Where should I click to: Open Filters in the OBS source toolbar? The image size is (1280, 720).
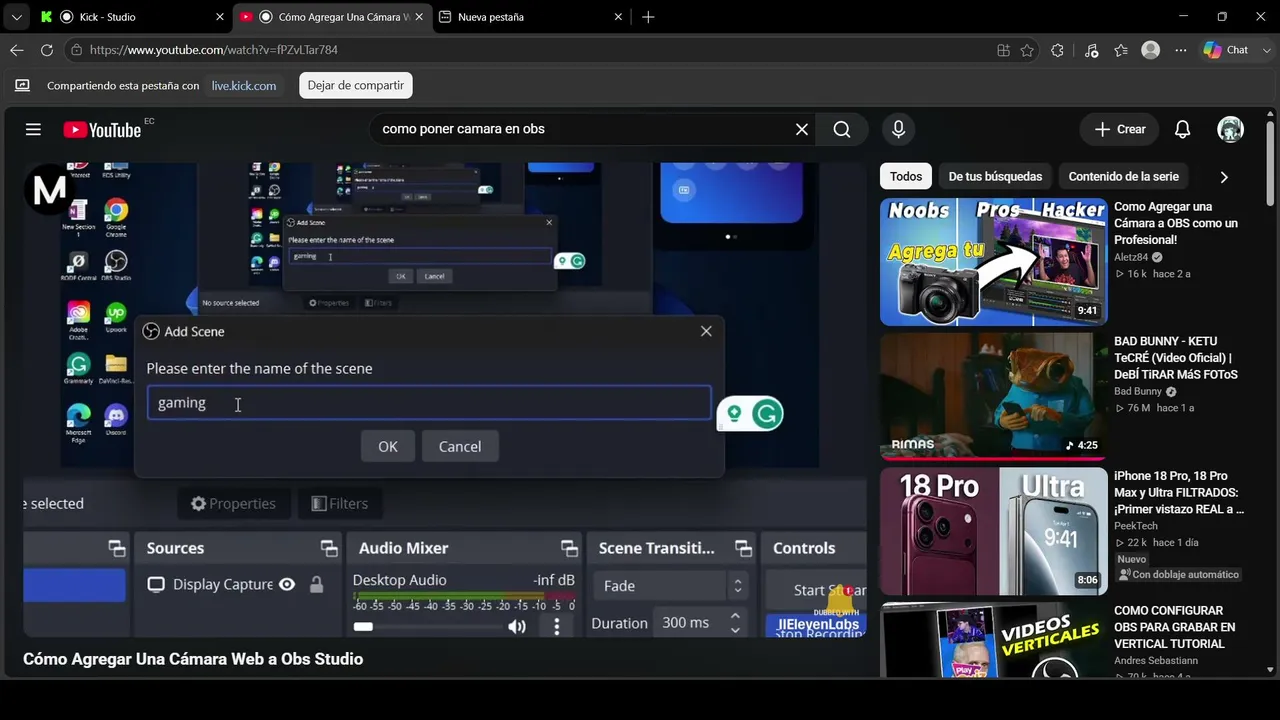(x=339, y=503)
